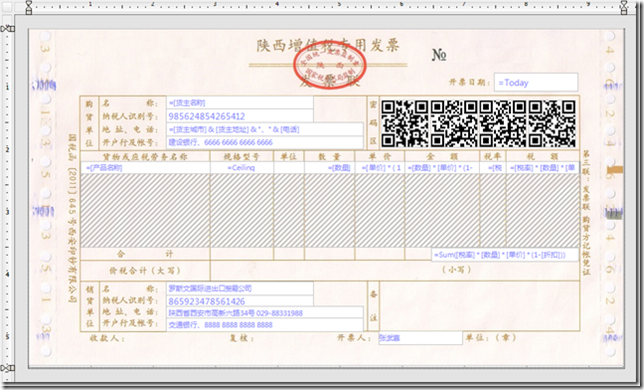
Task: Click the 张颖 invoice issuer field
Action: point(420,338)
